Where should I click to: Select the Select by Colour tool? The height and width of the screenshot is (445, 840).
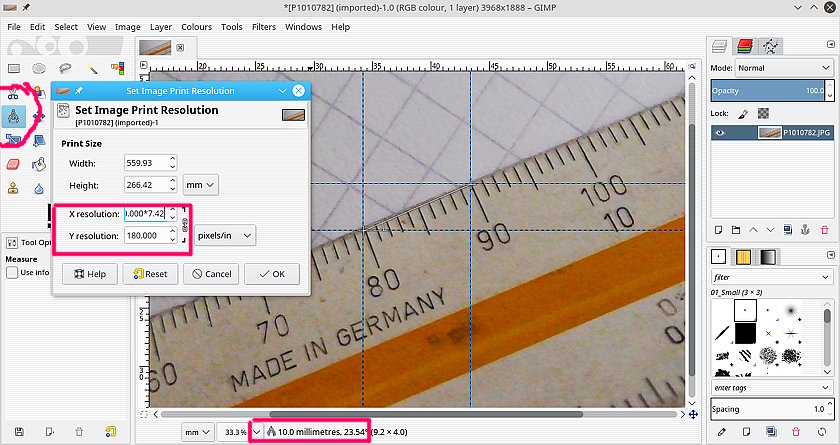point(117,69)
